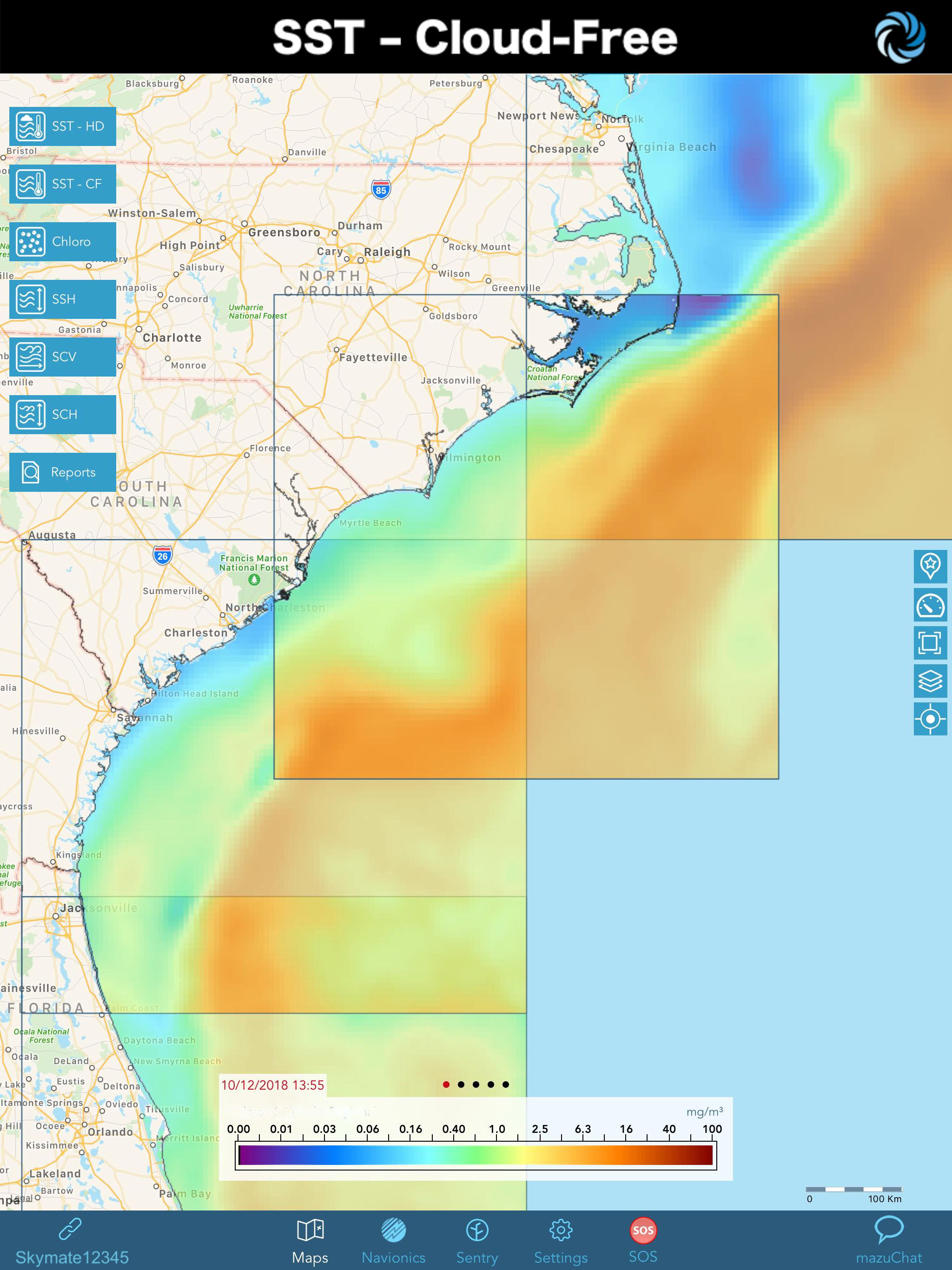The width and height of the screenshot is (952, 1270).
Task: Enable the Chloro chlorophyll layer
Action: (63, 242)
